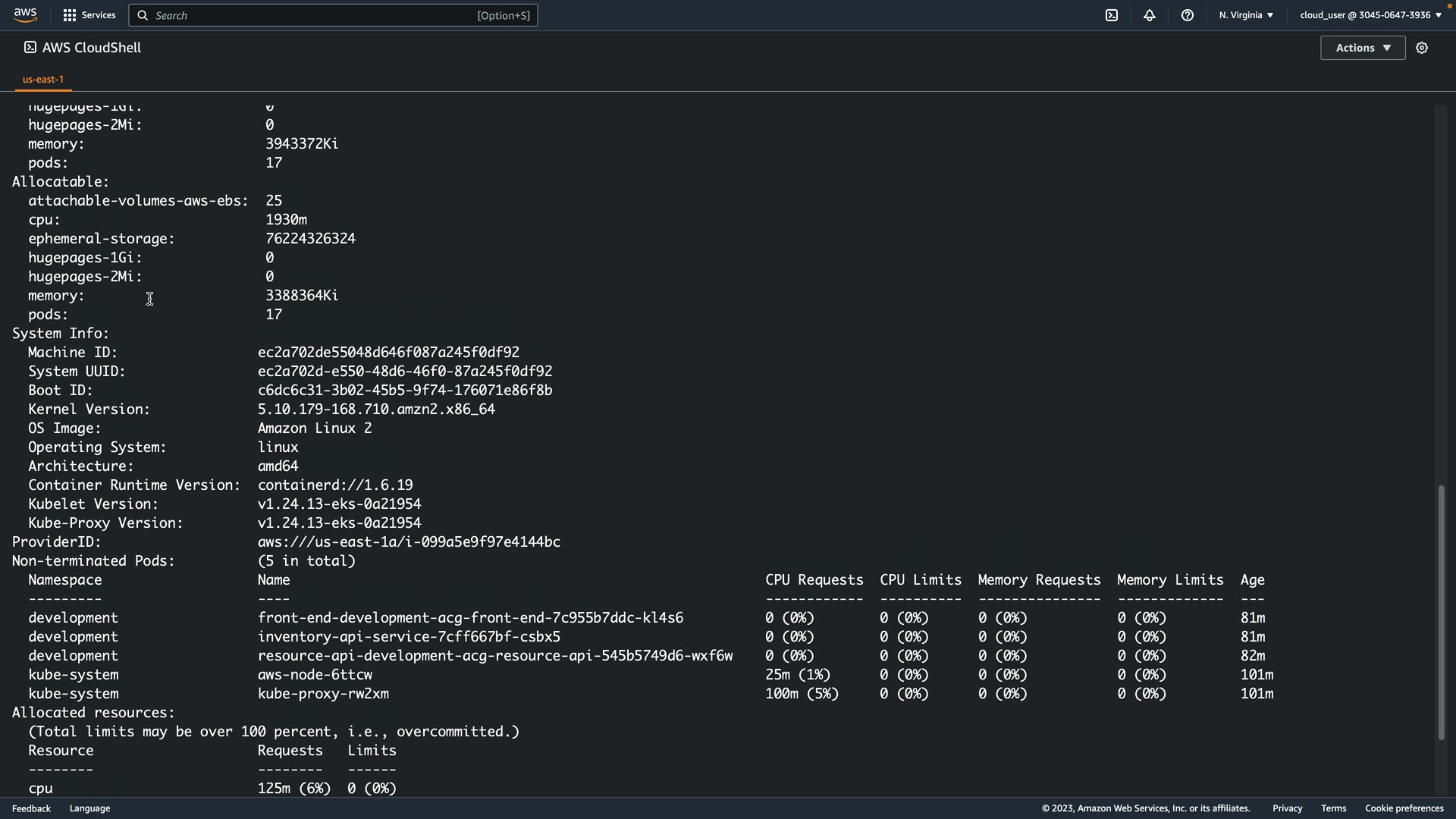The height and width of the screenshot is (819, 1456).
Task: Focus the AWS Search input field
Action: click(x=318, y=15)
